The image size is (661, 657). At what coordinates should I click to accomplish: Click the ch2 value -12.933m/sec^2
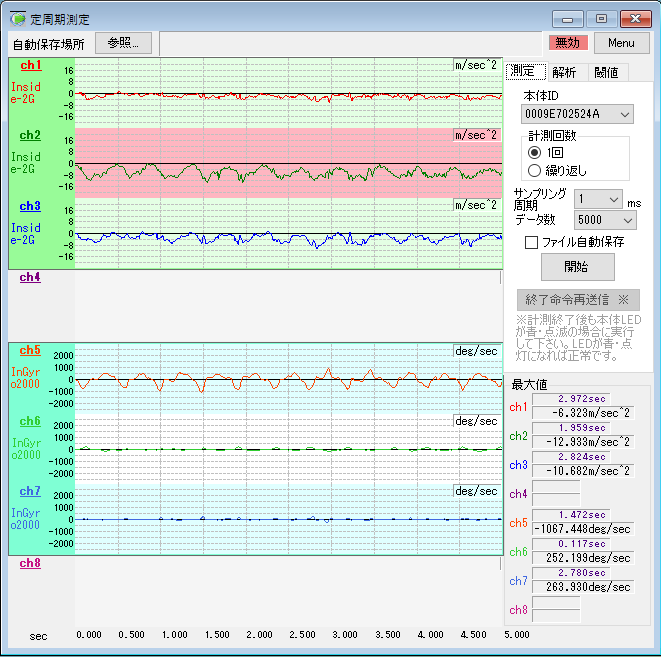[x=583, y=442]
